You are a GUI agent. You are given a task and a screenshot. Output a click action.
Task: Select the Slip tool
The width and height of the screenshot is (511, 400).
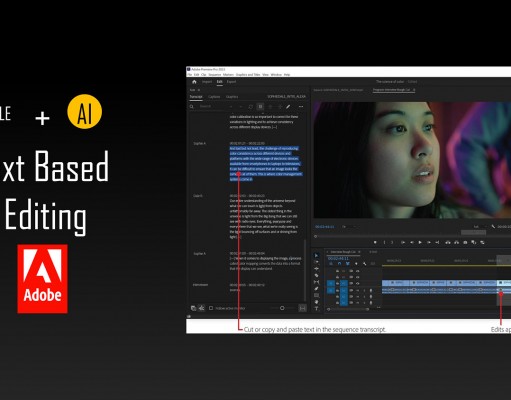317,282
